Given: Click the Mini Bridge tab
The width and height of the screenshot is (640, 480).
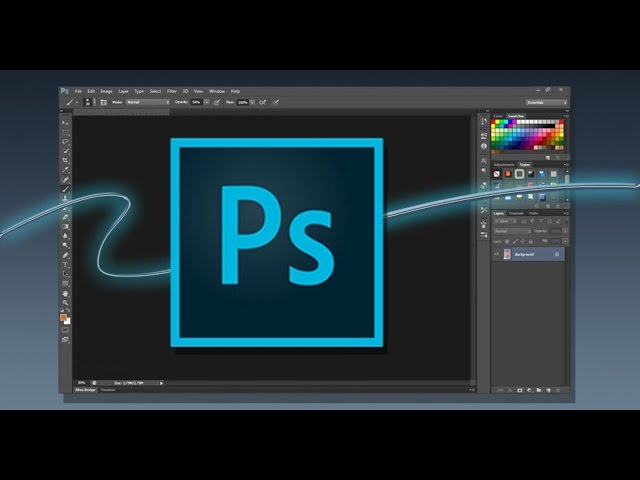Looking at the screenshot, I should [86, 390].
